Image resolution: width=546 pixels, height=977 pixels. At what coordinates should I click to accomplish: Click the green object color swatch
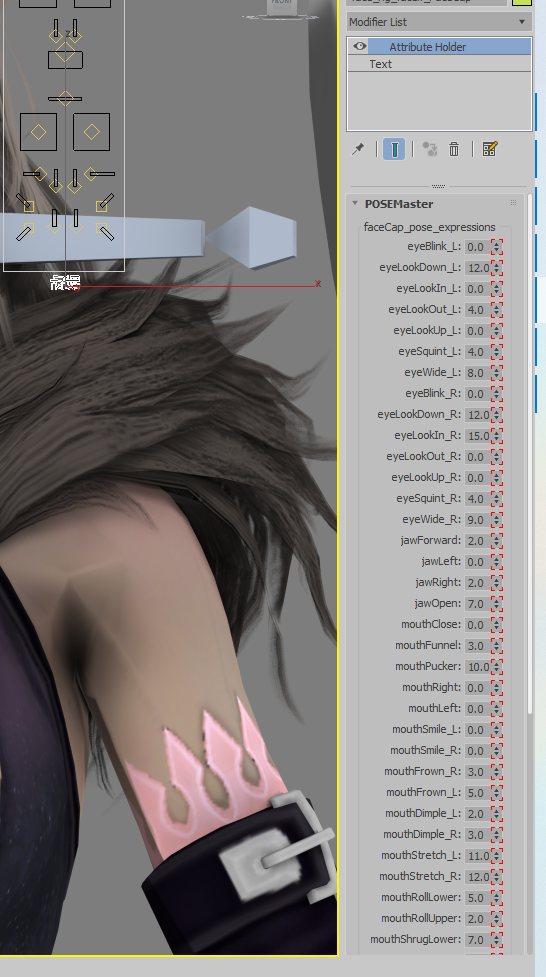tap(522, 2)
